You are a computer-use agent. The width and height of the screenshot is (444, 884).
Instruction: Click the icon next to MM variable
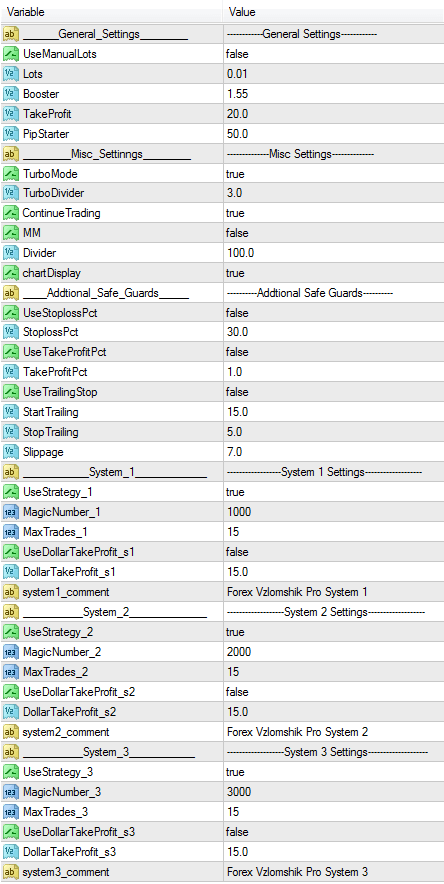(x=11, y=233)
